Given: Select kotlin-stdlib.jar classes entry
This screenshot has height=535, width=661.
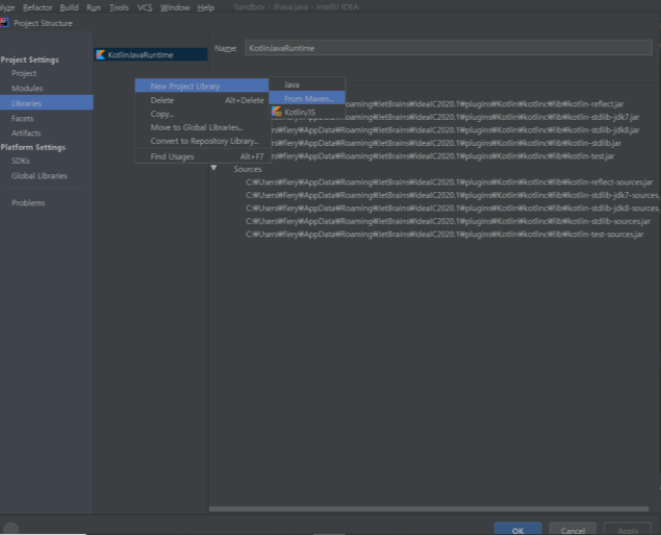Looking at the screenshot, I should click(x=447, y=143).
